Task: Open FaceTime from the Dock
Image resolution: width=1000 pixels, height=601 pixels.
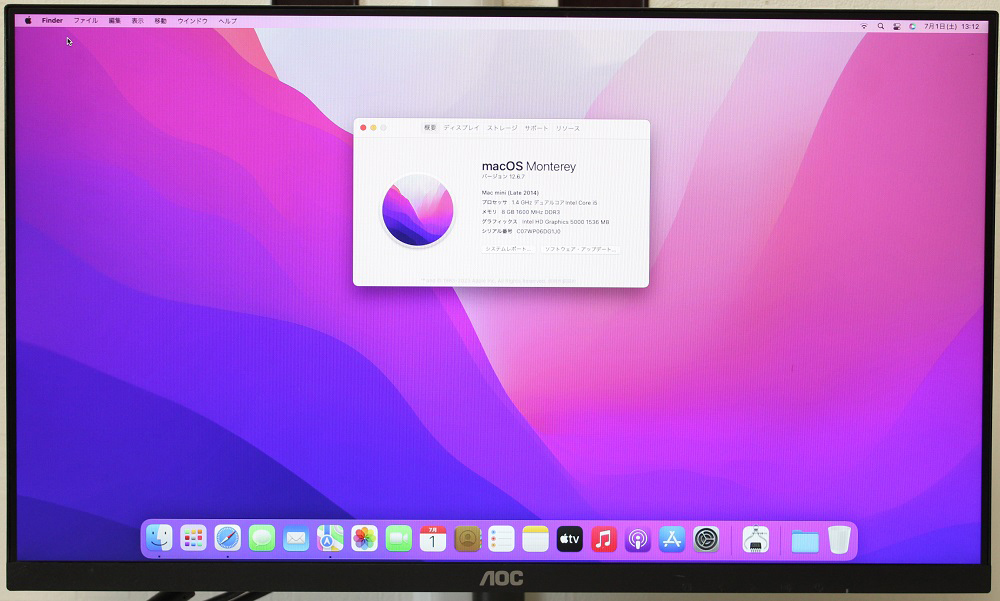Action: pos(398,538)
